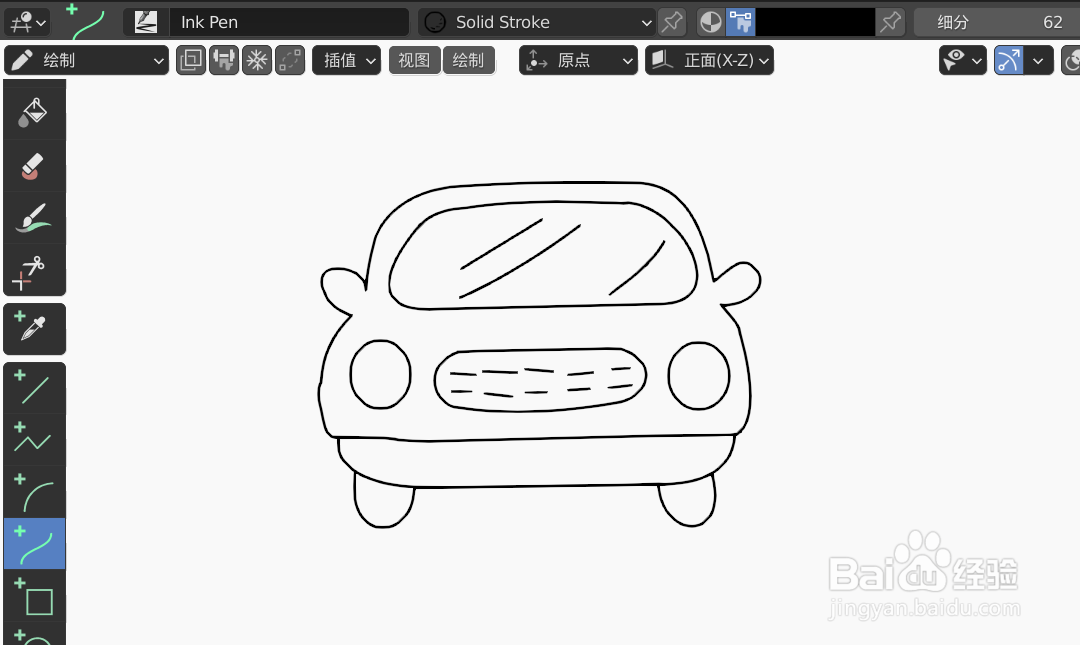
Task: Select the Polyline tool
Action: [x=34, y=440]
